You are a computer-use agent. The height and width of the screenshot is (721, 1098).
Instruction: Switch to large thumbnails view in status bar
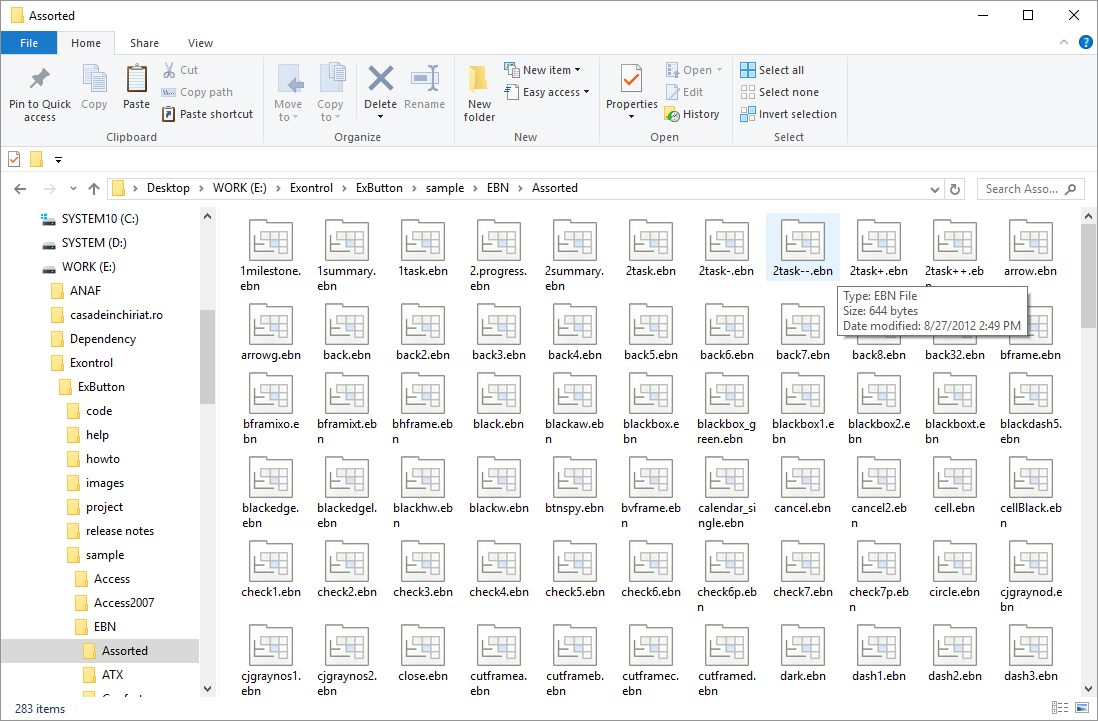[1082, 708]
